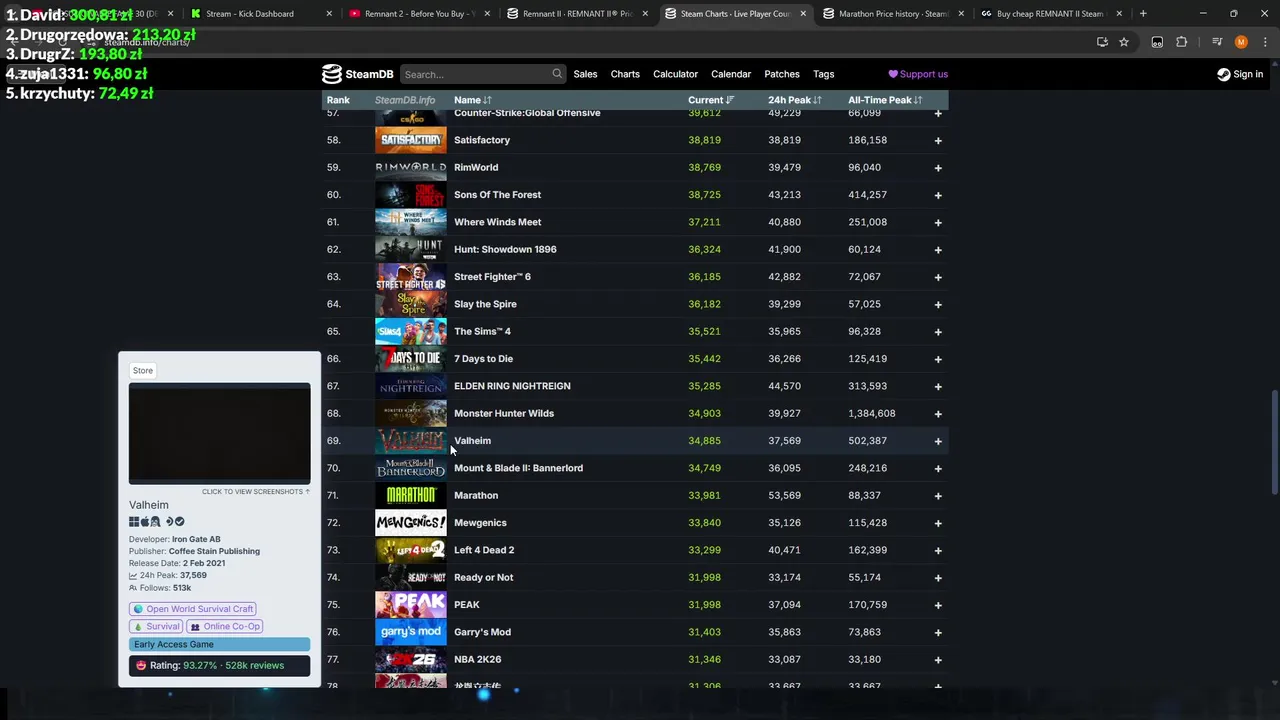Click the install app icon in address bar
Screen dimensions: 1280x720
(1102, 42)
